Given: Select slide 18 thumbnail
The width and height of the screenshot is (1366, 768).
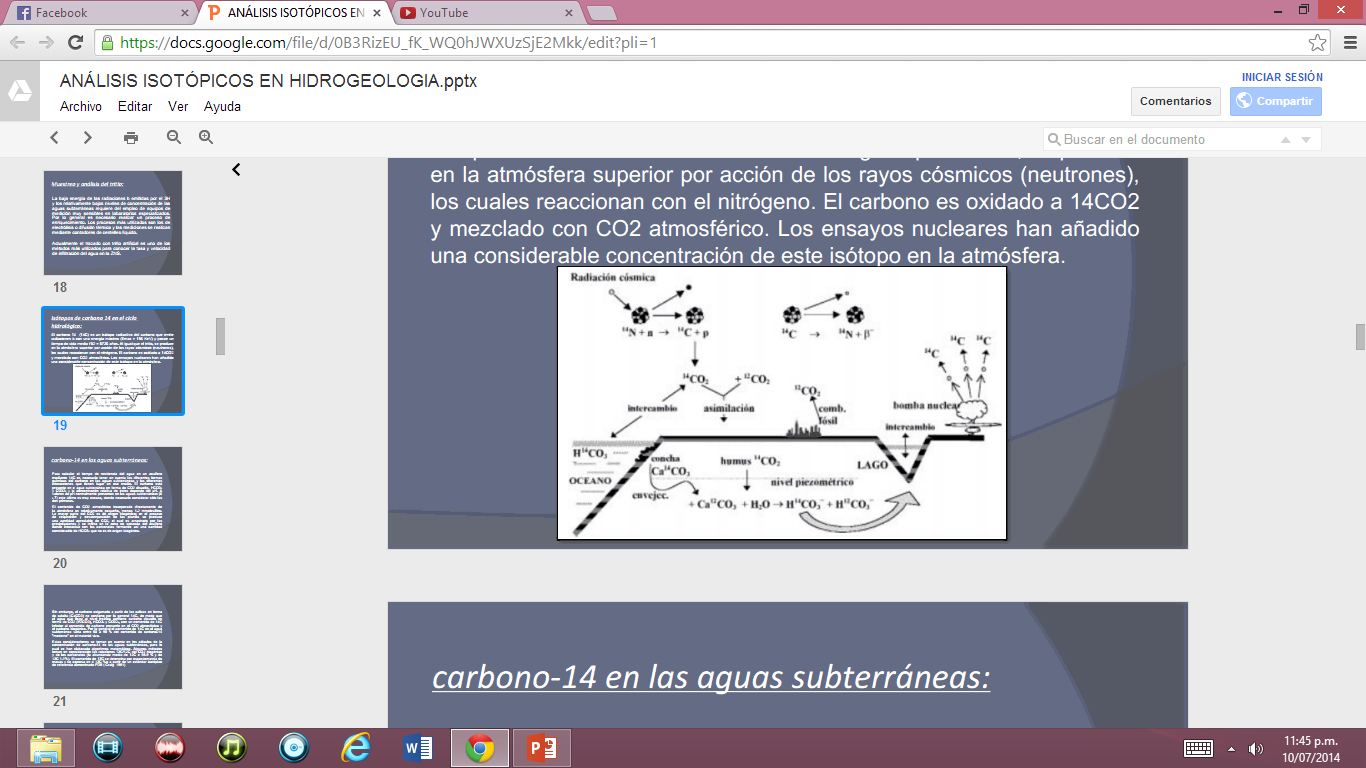Looking at the screenshot, I should coord(112,223).
